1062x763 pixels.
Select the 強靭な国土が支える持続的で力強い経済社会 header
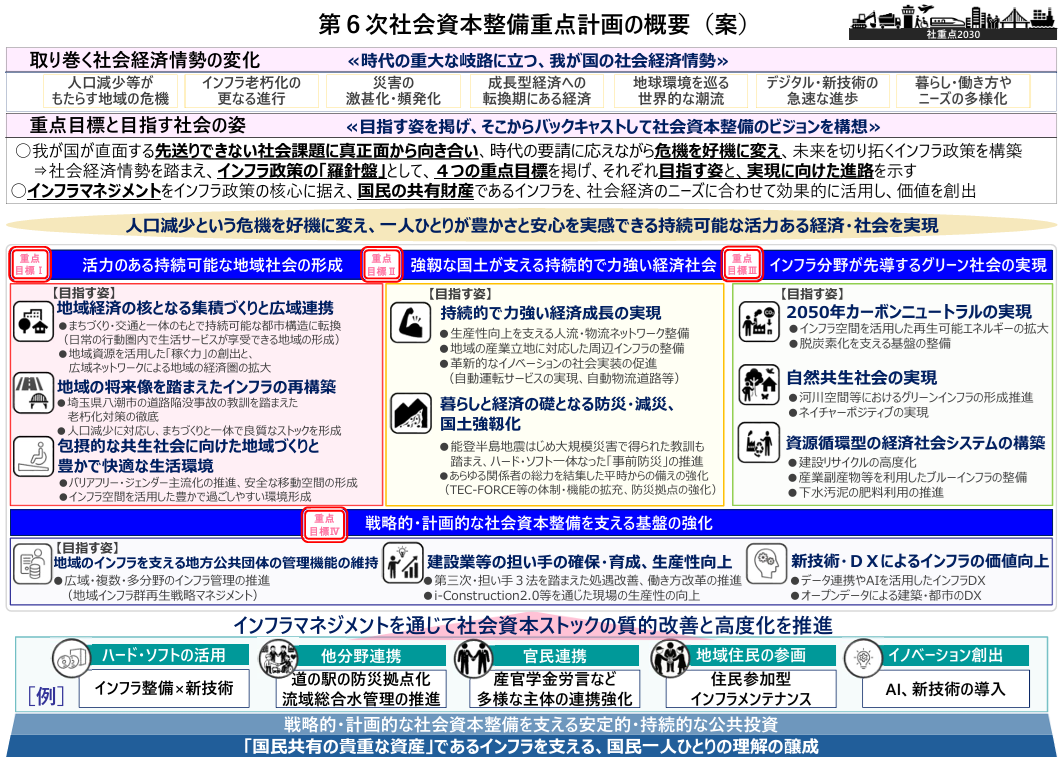coord(563,265)
